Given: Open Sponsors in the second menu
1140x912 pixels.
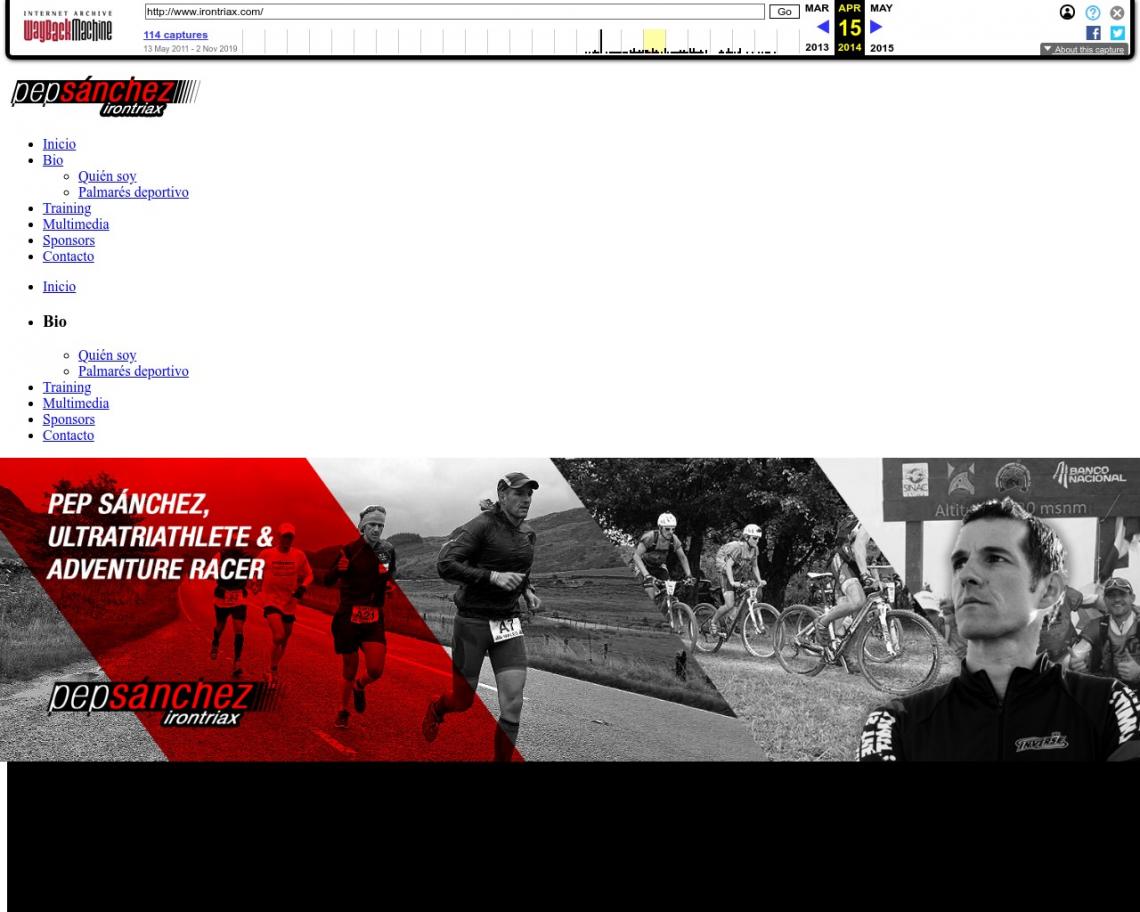Looking at the screenshot, I should pos(68,419).
